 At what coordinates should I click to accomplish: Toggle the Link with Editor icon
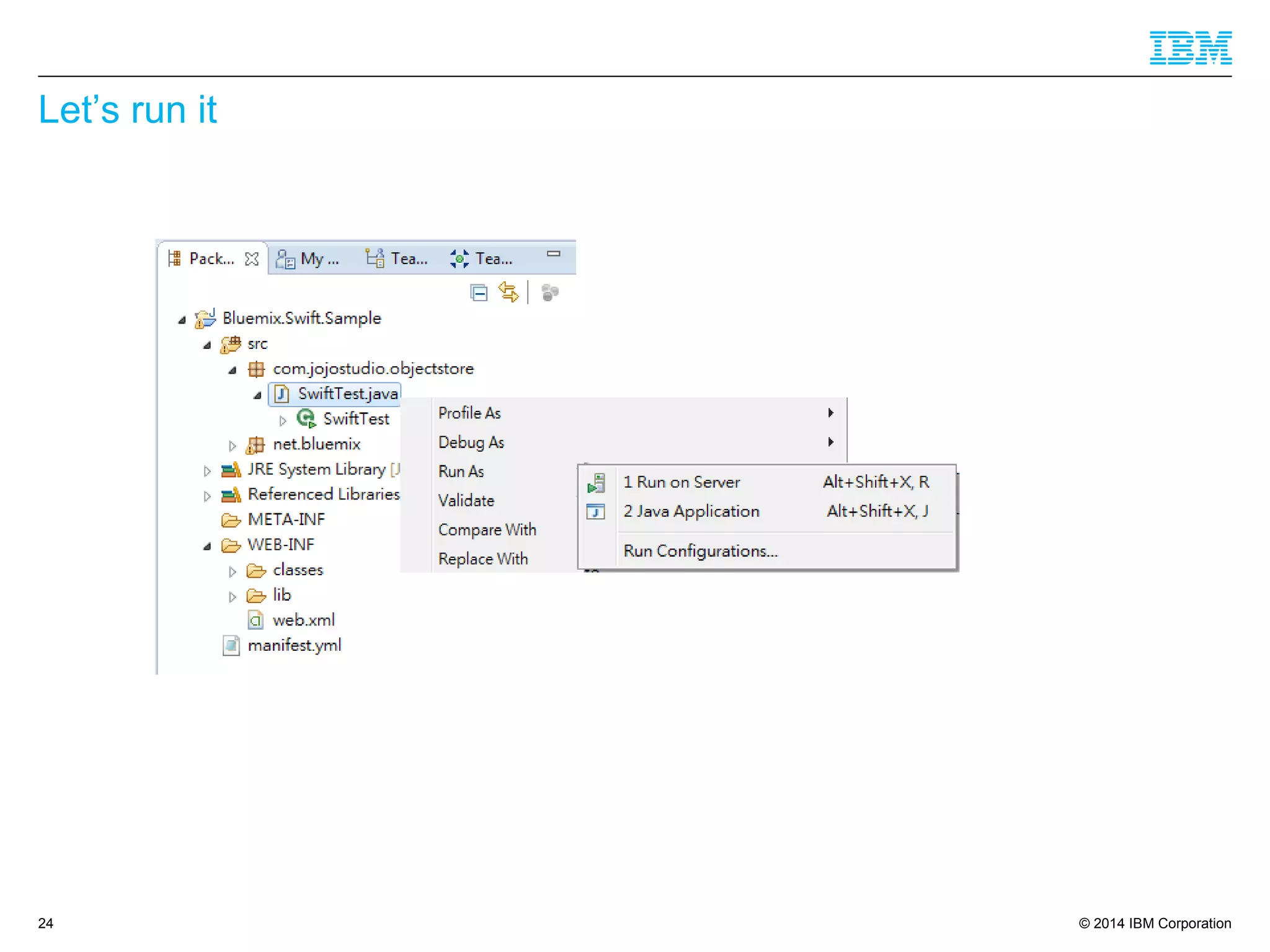[508, 292]
